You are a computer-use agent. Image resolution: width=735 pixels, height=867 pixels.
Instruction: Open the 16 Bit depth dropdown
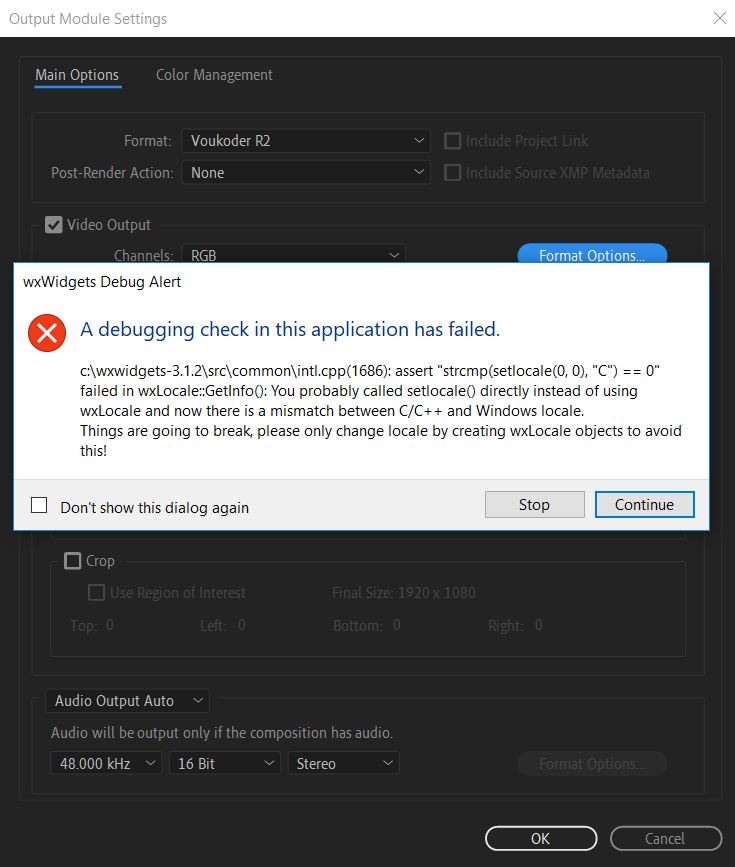point(224,763)
